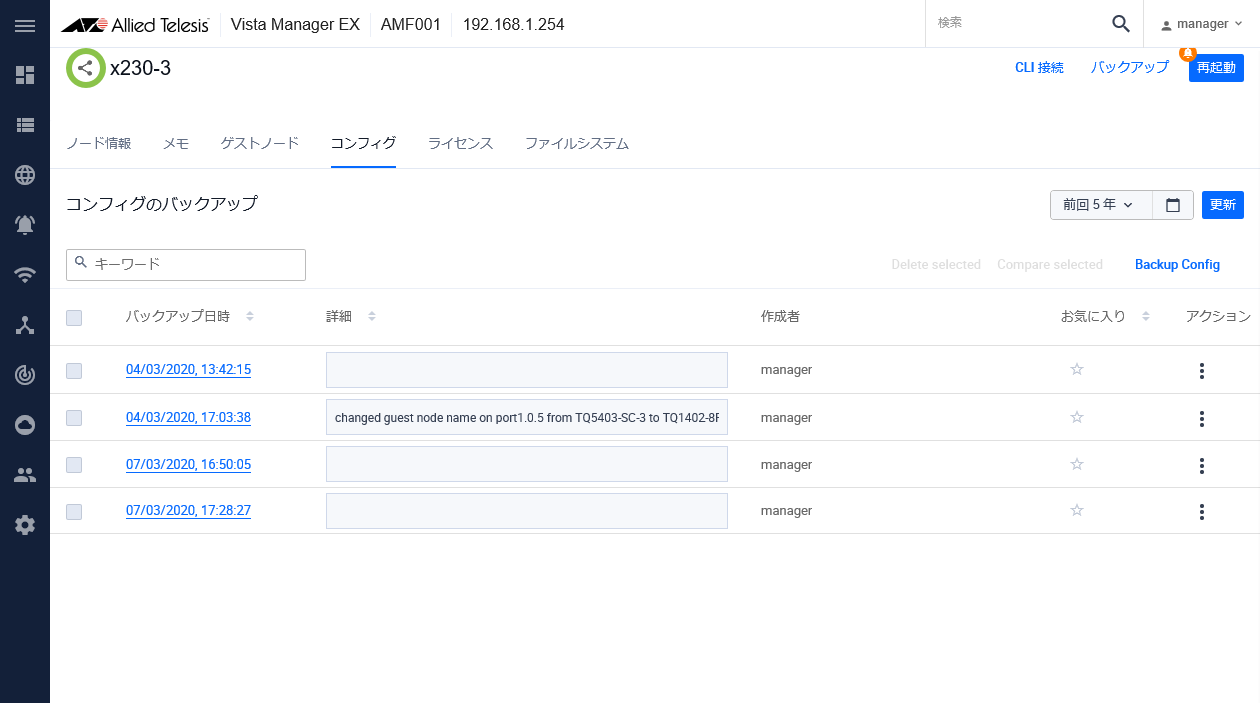Tick the checkbox for 07/03/2020, 17:28:27 backup
This screenshot has height=703, width=1260.
click(x=74, y=512)
